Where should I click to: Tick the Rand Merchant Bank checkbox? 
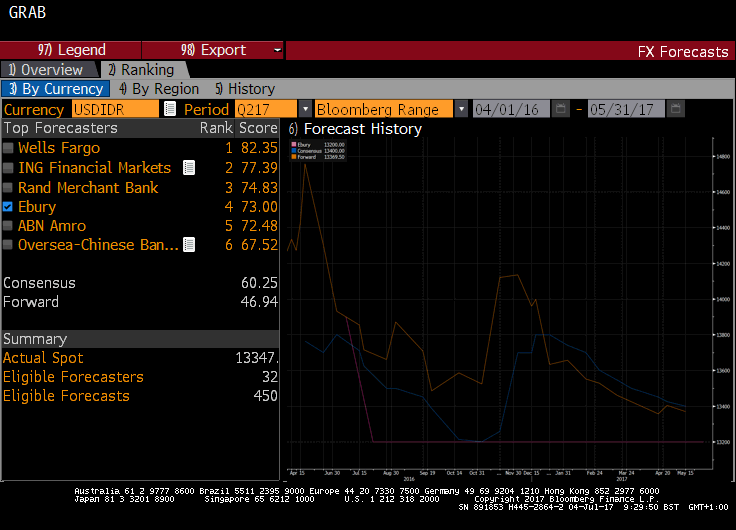click(x=8, y=187)
